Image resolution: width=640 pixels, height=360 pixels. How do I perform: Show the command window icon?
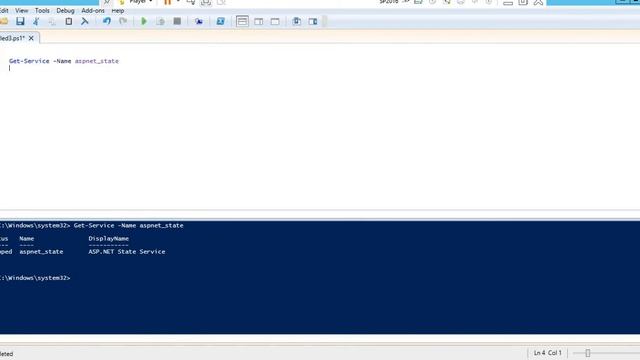297,21
